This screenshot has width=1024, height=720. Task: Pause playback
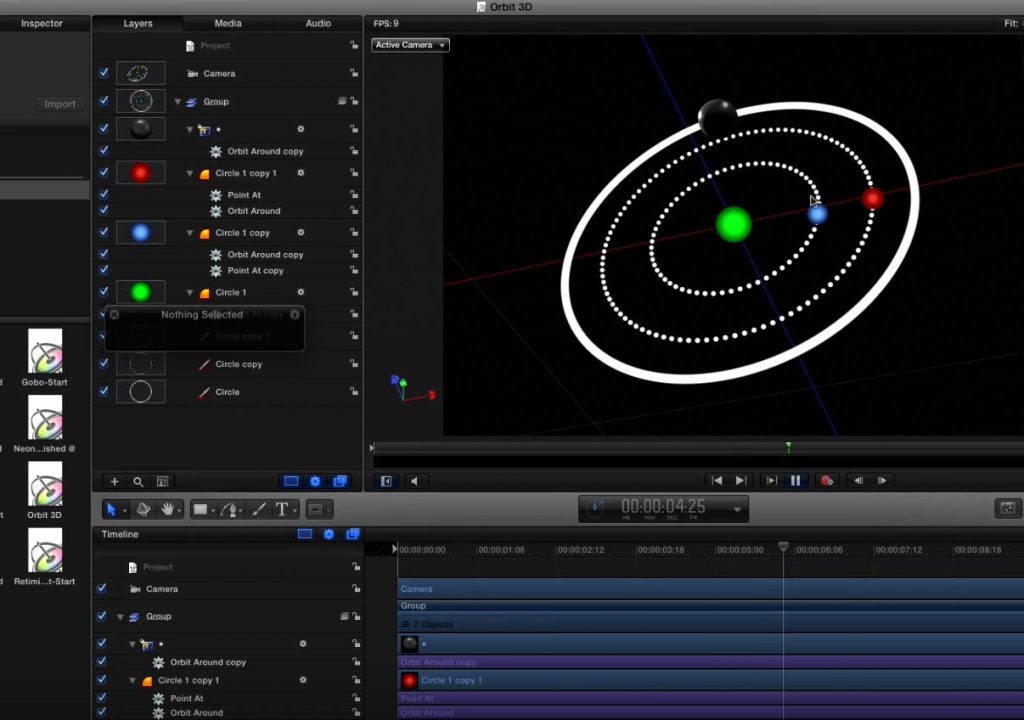tap(795, 481)
